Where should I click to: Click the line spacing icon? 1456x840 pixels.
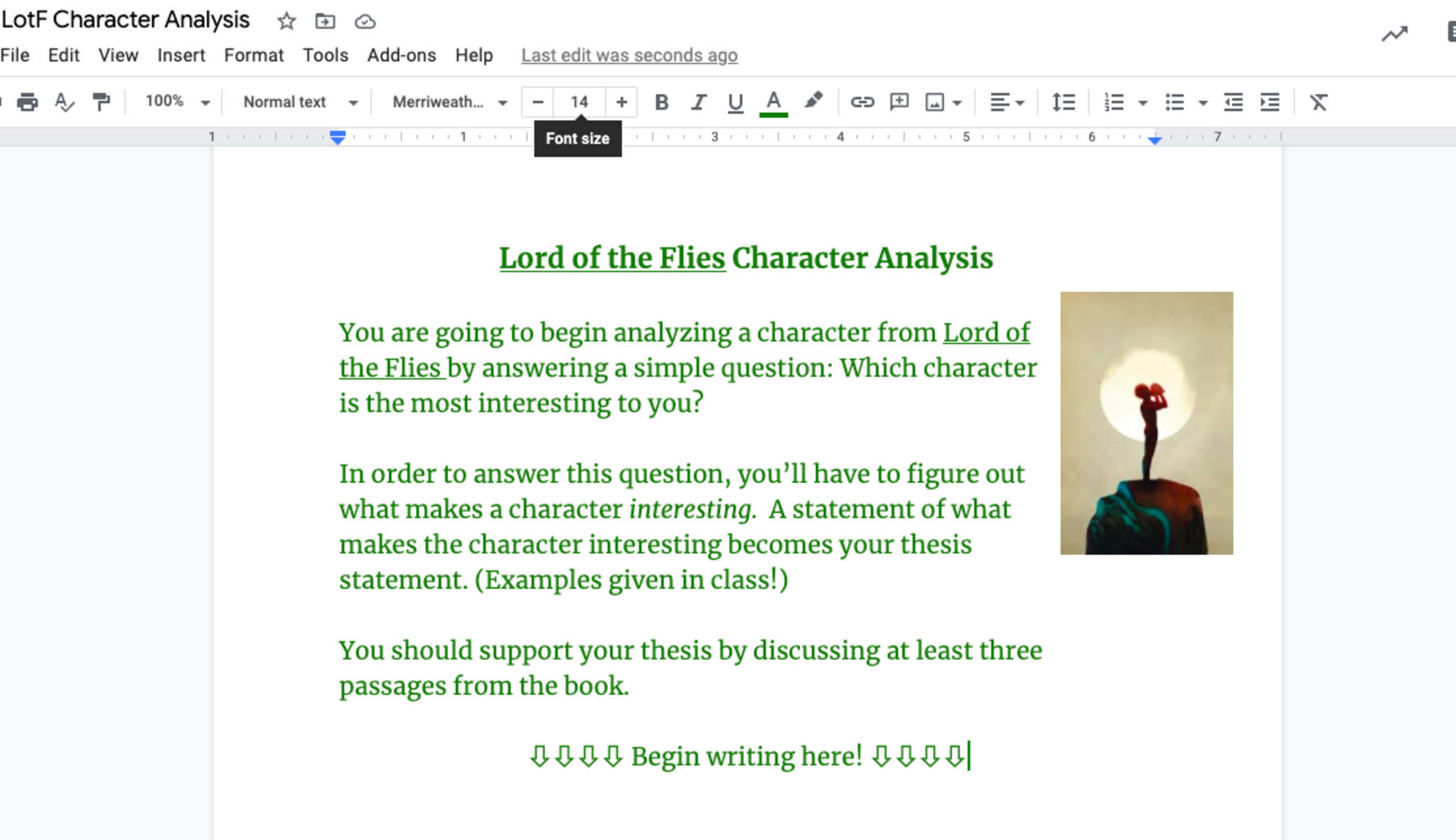[1064, 102]
